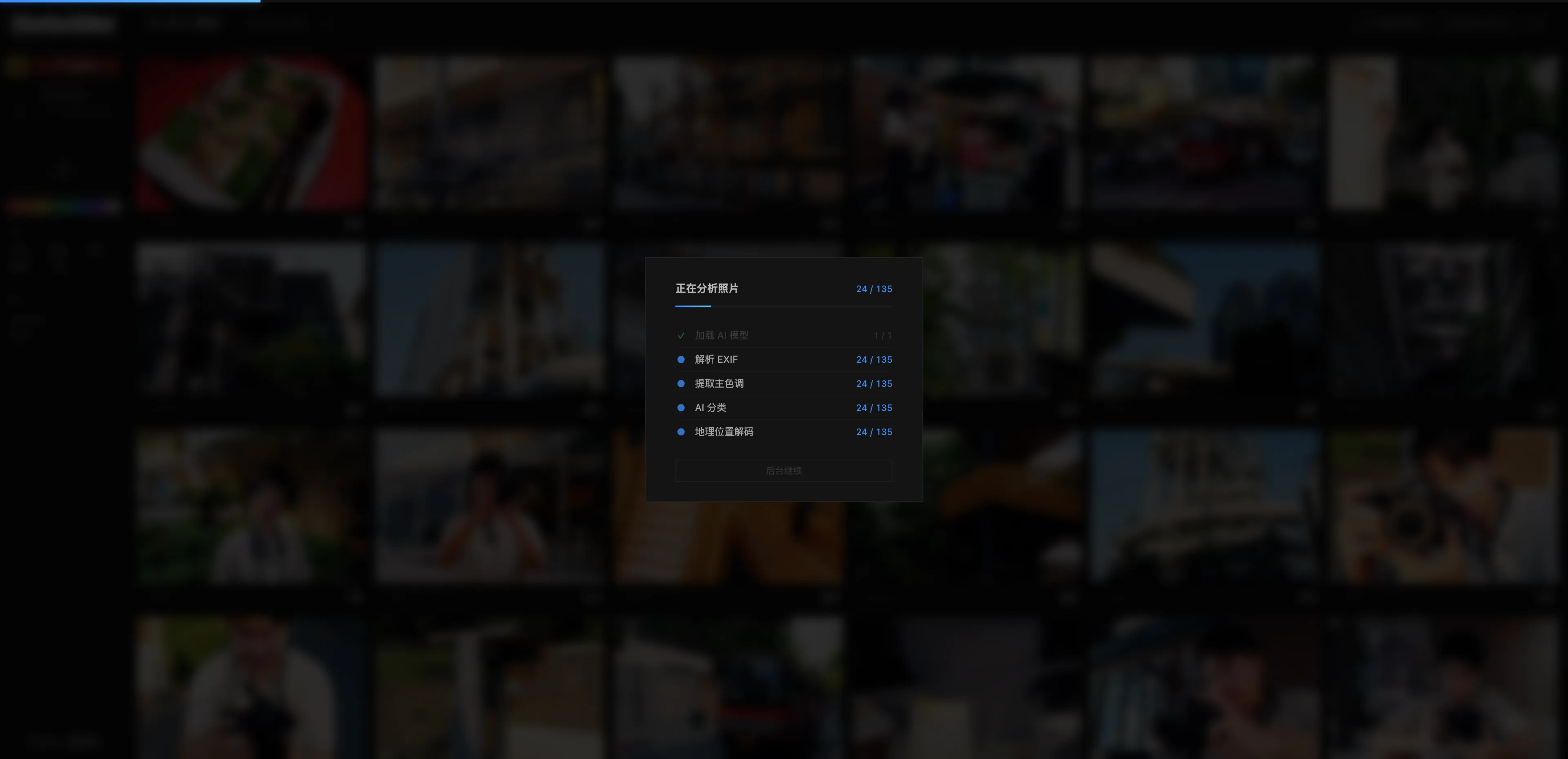Click blue status dot for 地理位置解码

coord(681,432)
